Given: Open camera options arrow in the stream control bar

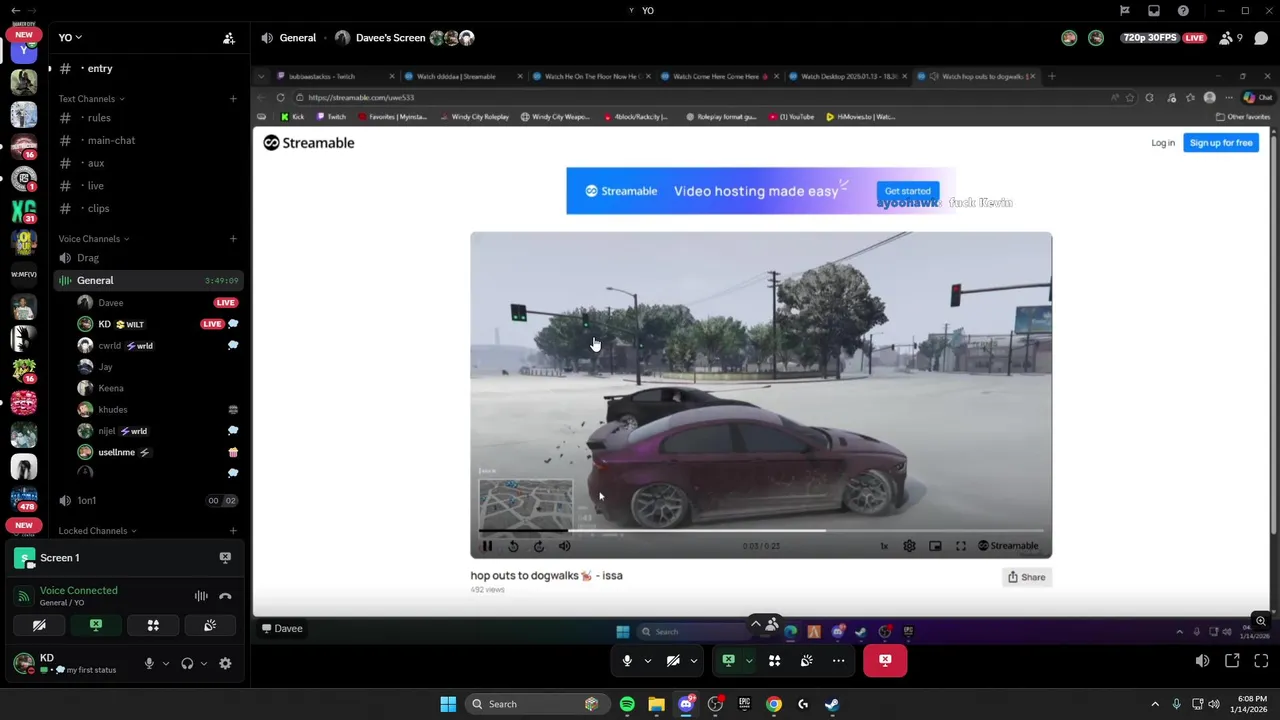Looking at the screenshot, I should pyautogui.click(x=693, y=661).
